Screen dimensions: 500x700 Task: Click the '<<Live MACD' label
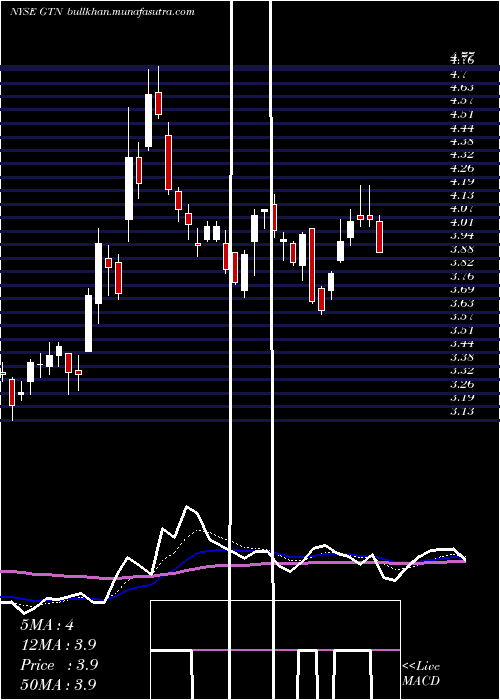[x=421, y=674]
